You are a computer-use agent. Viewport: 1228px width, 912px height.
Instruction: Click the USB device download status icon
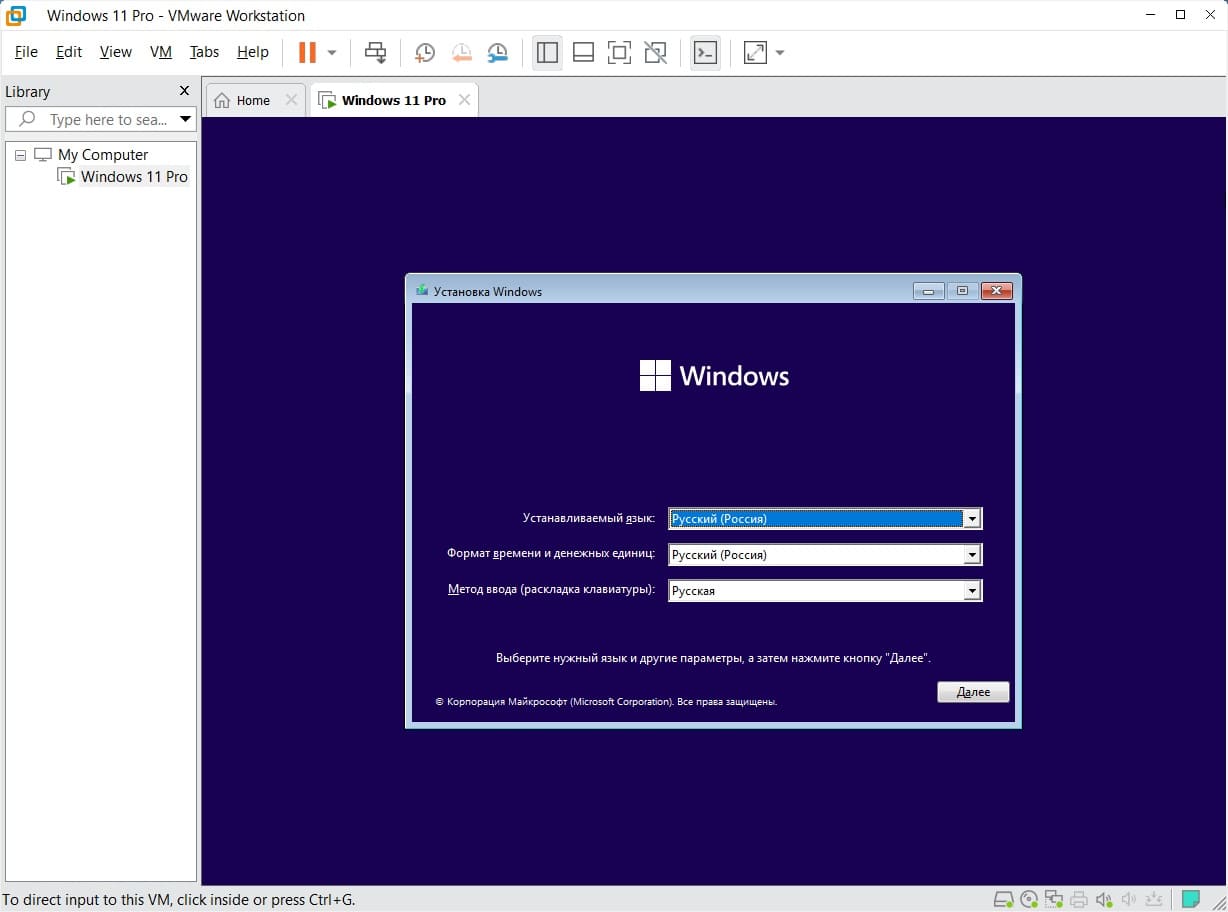point(1155,899)
